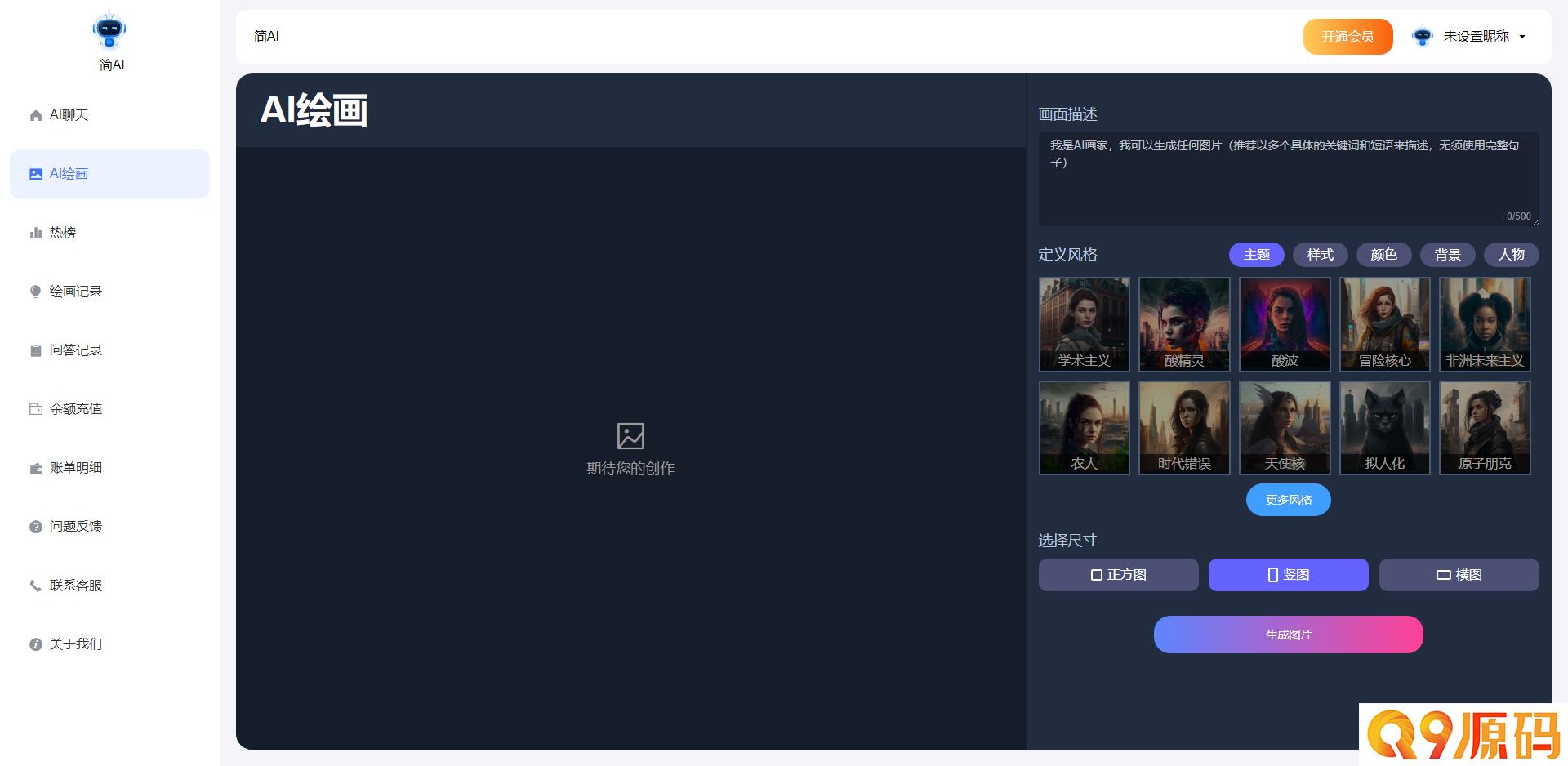Open 余额充值 page

coord(109,409)
